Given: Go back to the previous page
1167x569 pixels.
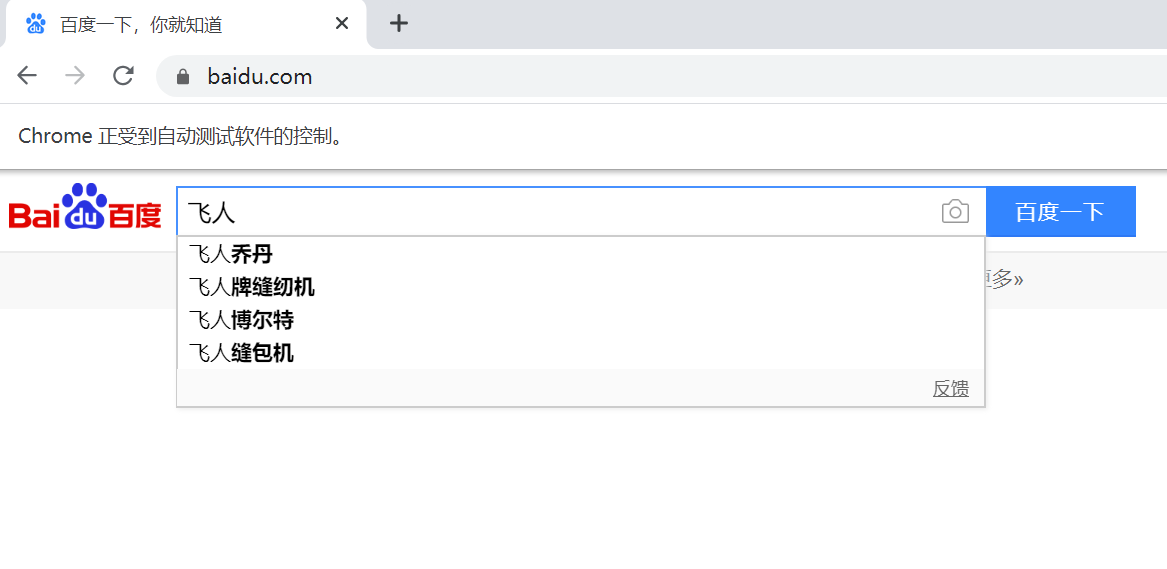Looking at the screenshot, I should [27, 76].
